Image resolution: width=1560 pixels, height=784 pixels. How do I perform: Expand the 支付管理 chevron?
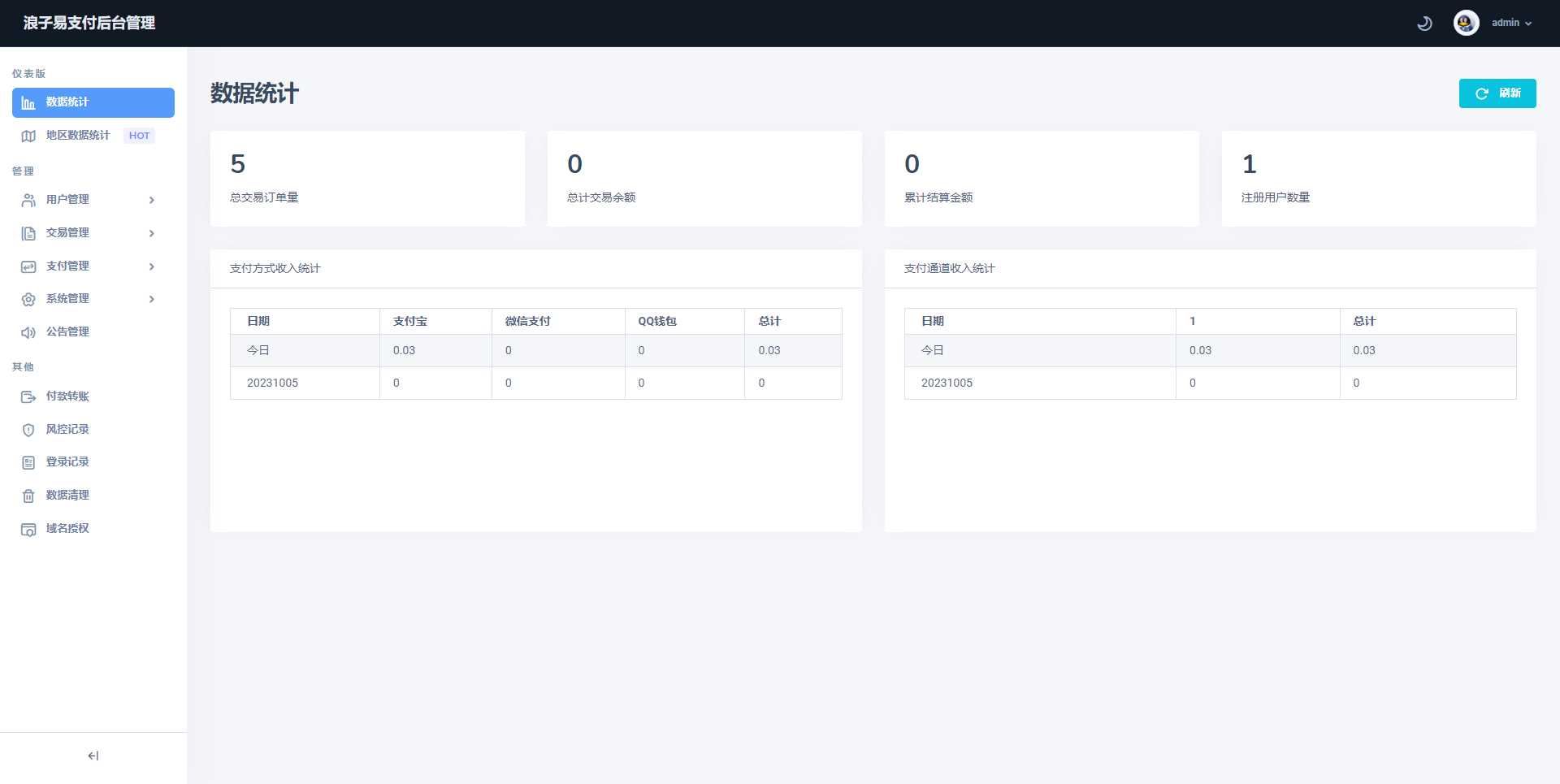pos(151,266)
